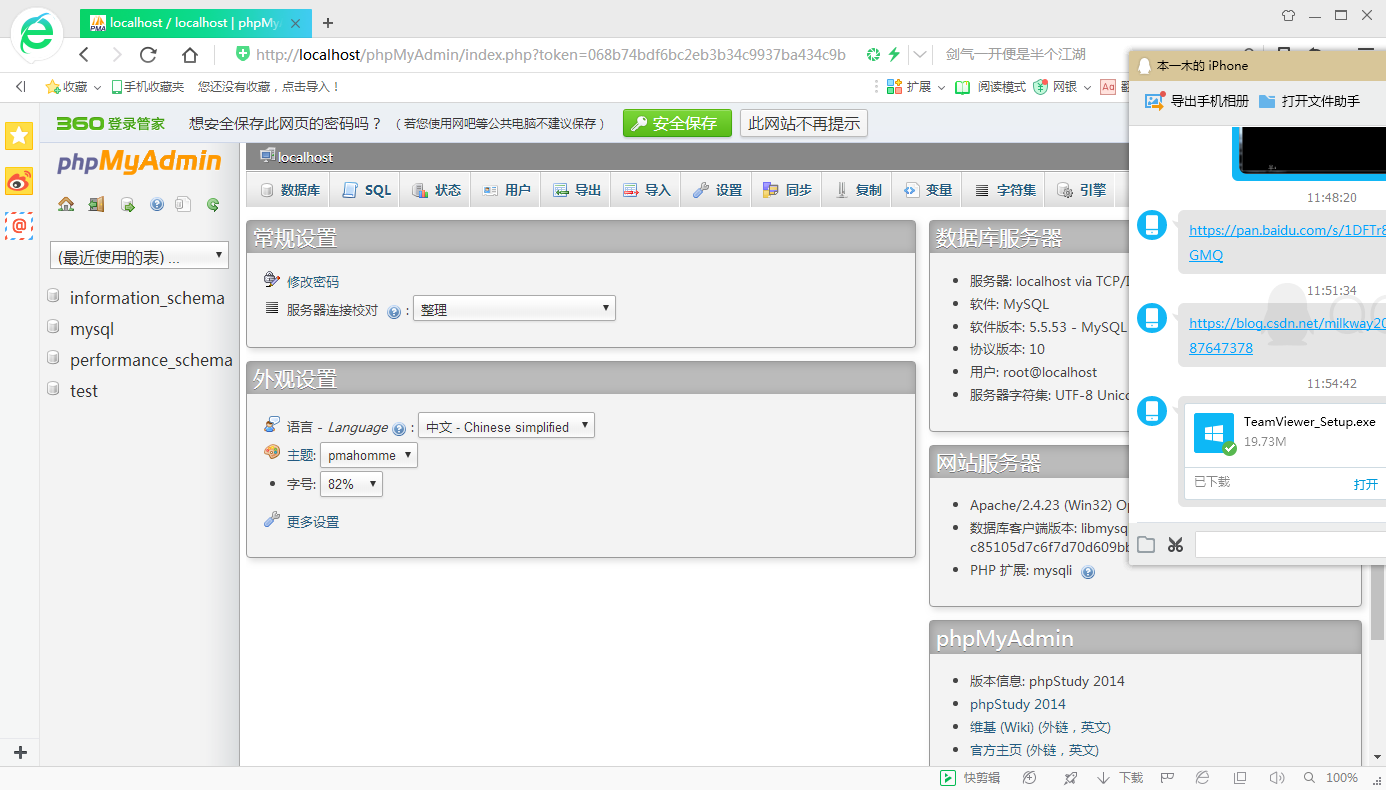The height and width of the screenshot is (790, 1386).
Task: Open the 导入 tab
Action: click(x=646, y=190)
